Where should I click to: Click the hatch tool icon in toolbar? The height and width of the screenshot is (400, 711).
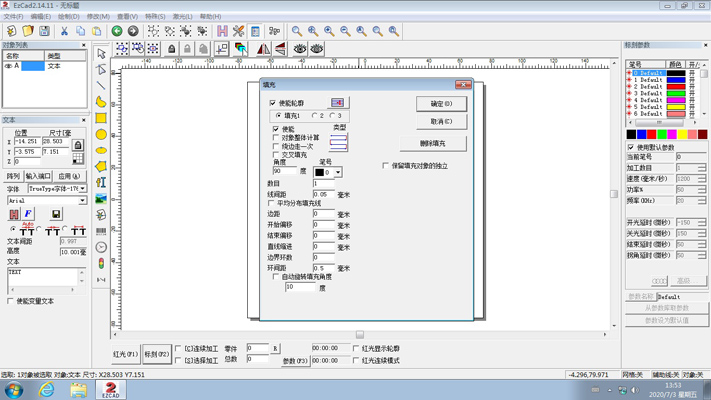pos(222,31)
